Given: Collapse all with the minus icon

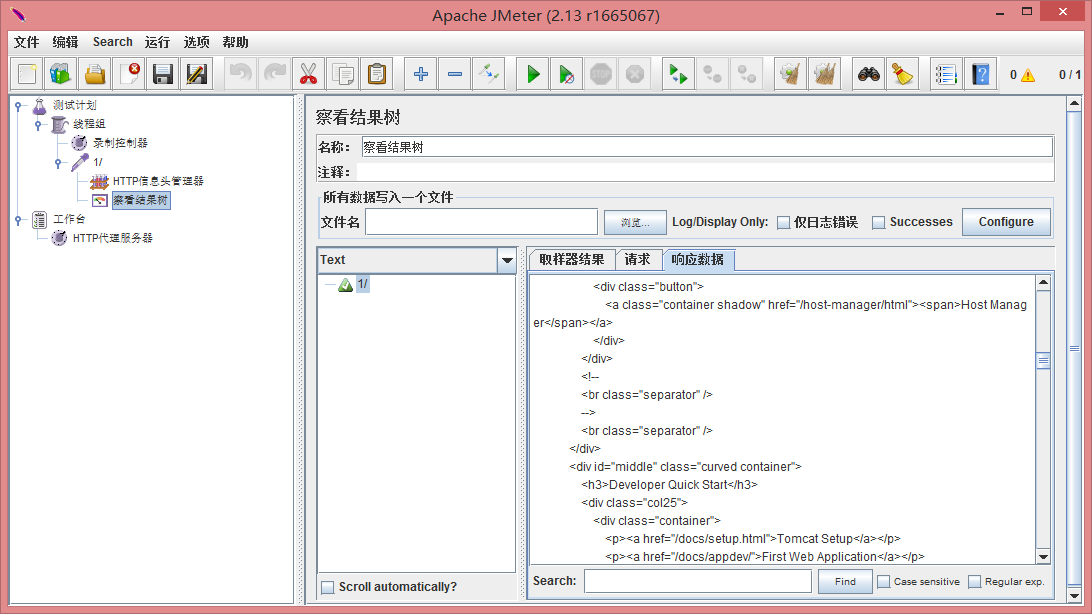Looking at the screenshot, I should click(455, 74).
